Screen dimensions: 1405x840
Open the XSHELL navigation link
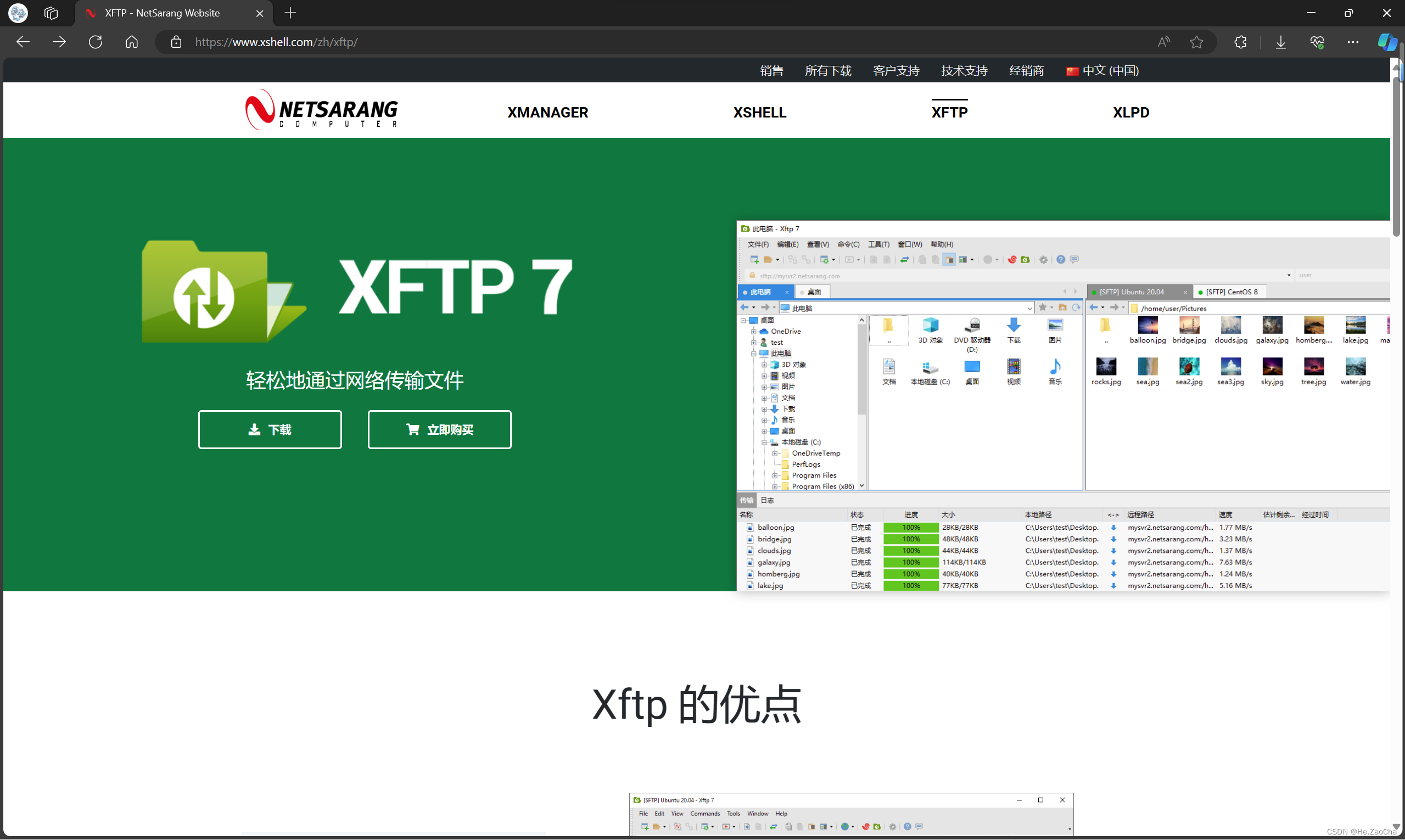(760, 112)
